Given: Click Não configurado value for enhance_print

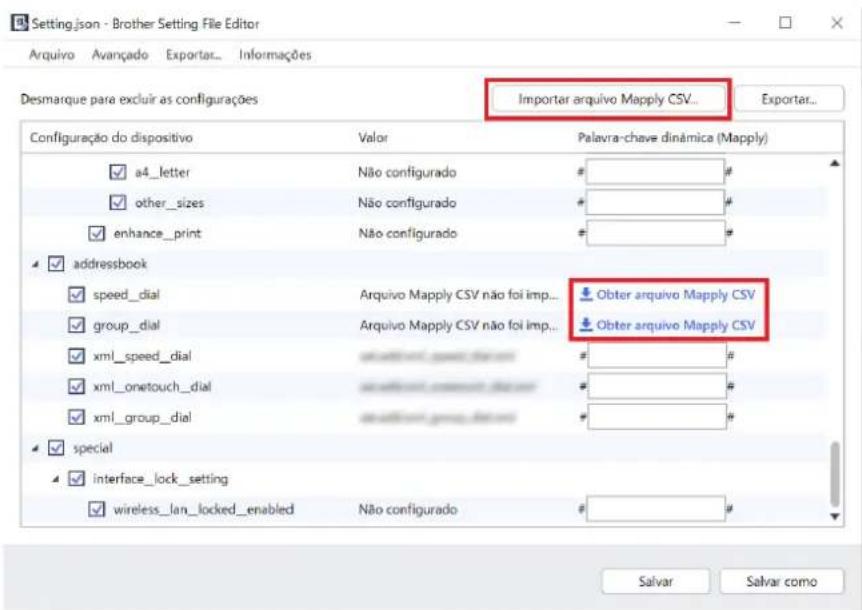Looking at the screenshot, I should coord(407,234).
